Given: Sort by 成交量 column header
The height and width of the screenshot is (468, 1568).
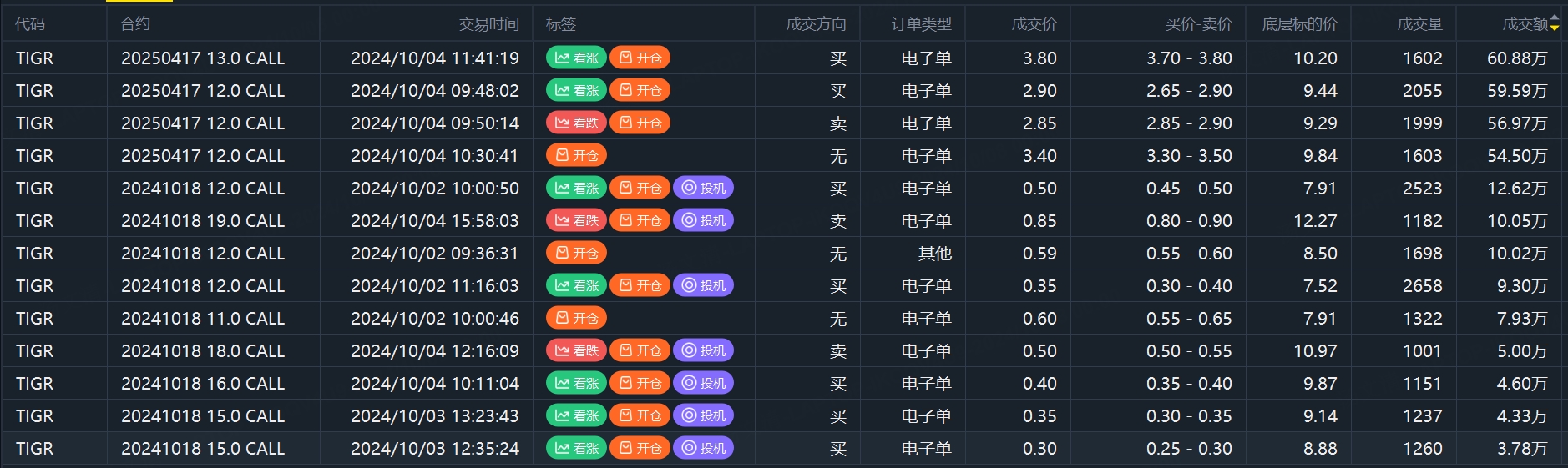Looking at the screenshot, I should click(x=1419, y=24).
